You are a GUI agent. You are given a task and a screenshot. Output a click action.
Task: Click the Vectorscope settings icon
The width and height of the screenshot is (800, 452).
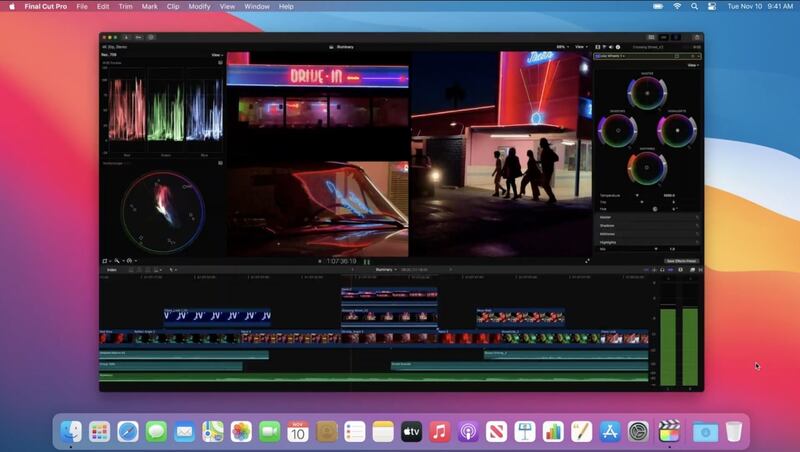click(x=220, y=163)
